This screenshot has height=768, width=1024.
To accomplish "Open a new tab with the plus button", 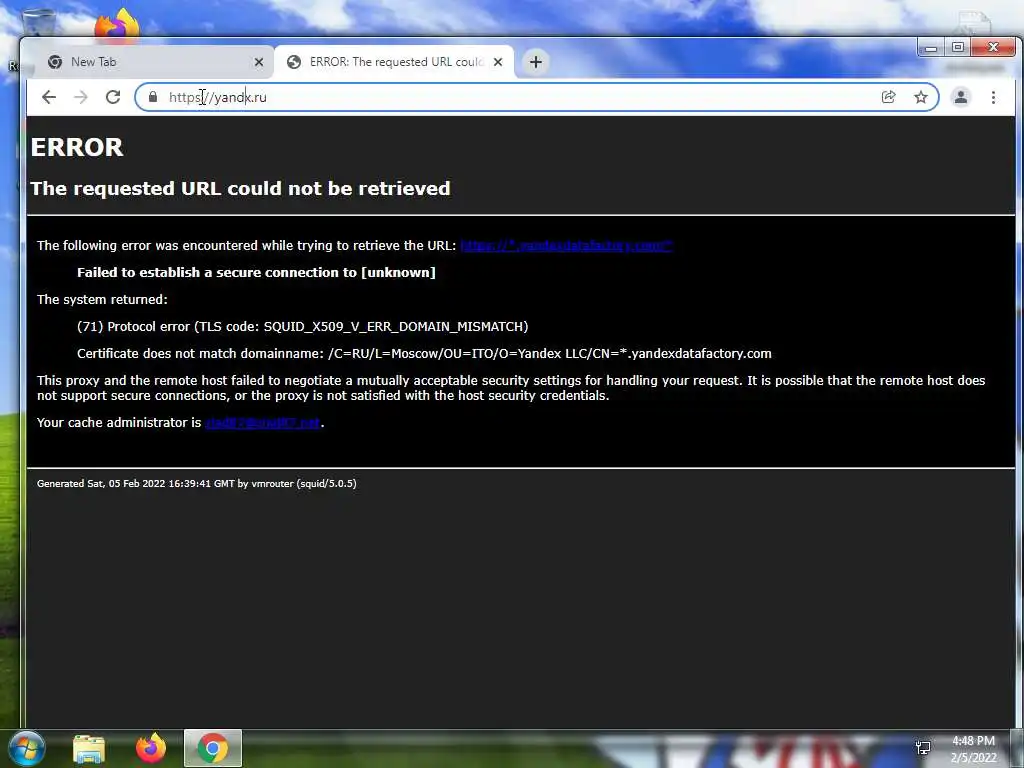I will point(536,62).
